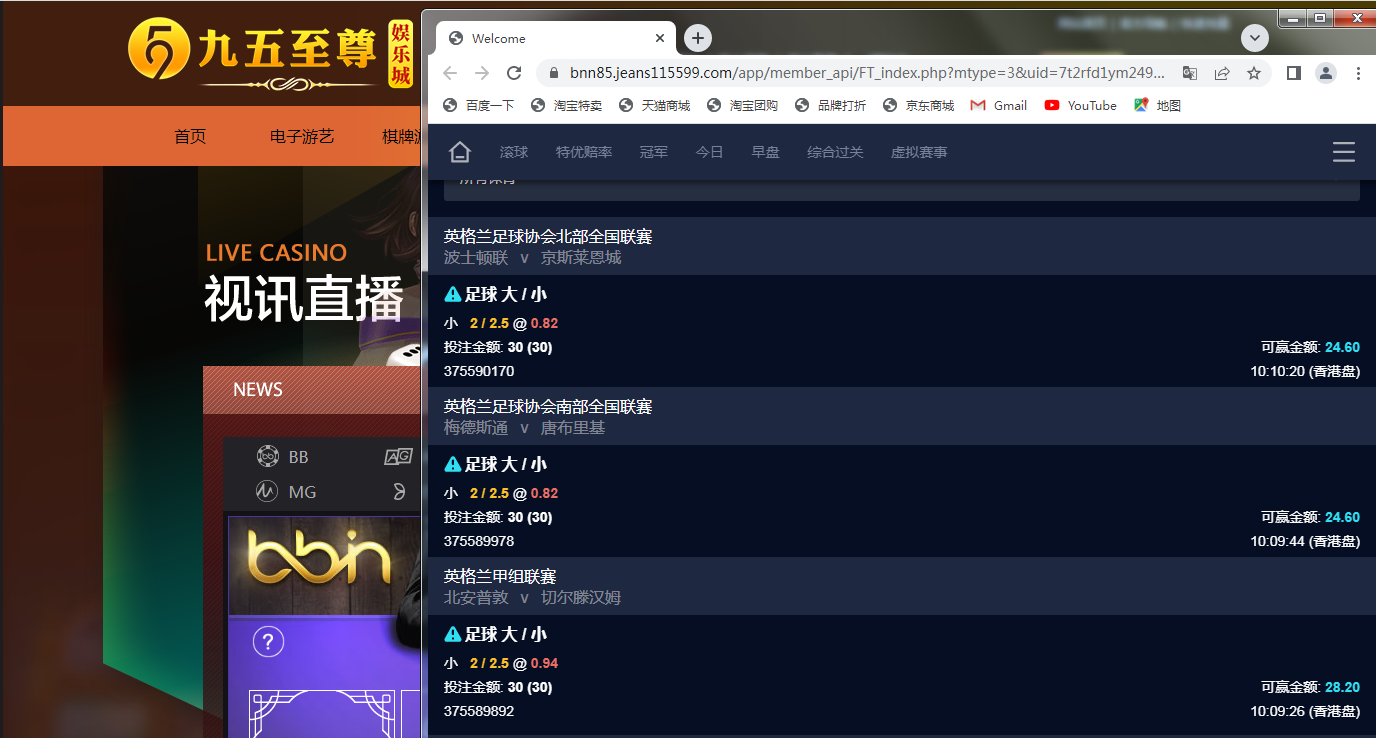Click the league name 英格兰足球协会北部全国联赛
1376x738 pixels.
548,237
